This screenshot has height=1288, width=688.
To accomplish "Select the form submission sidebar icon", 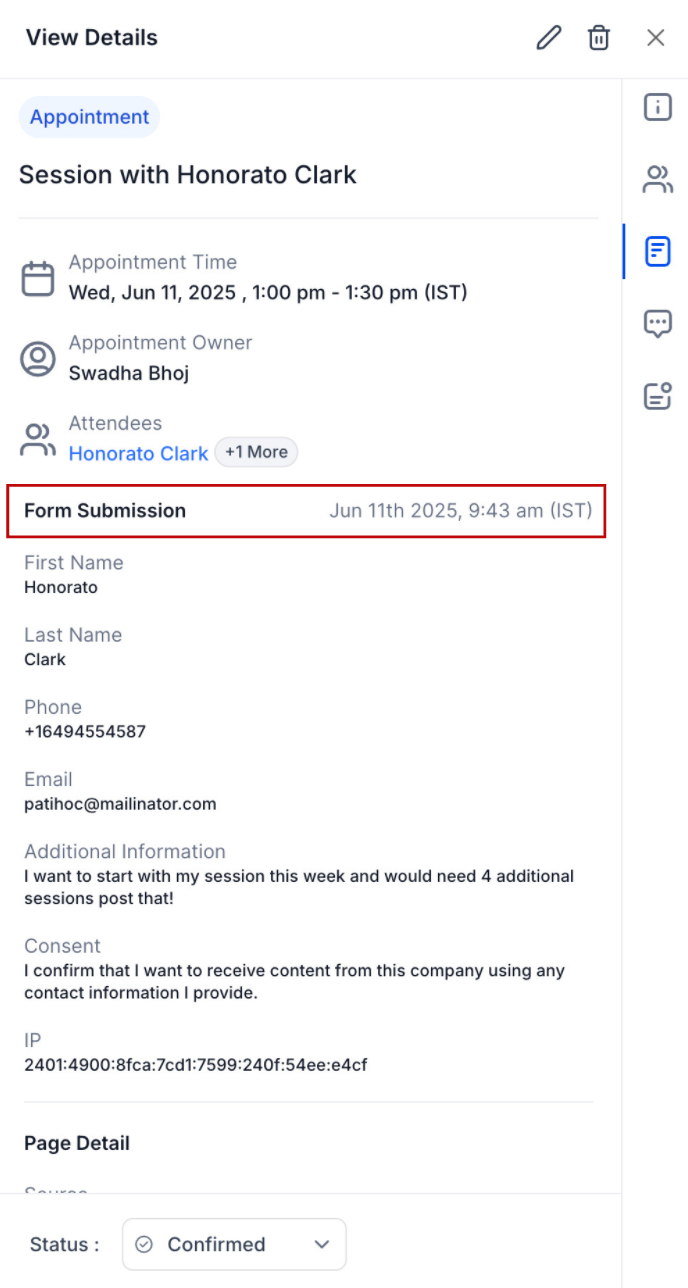I will click(657, 252).
